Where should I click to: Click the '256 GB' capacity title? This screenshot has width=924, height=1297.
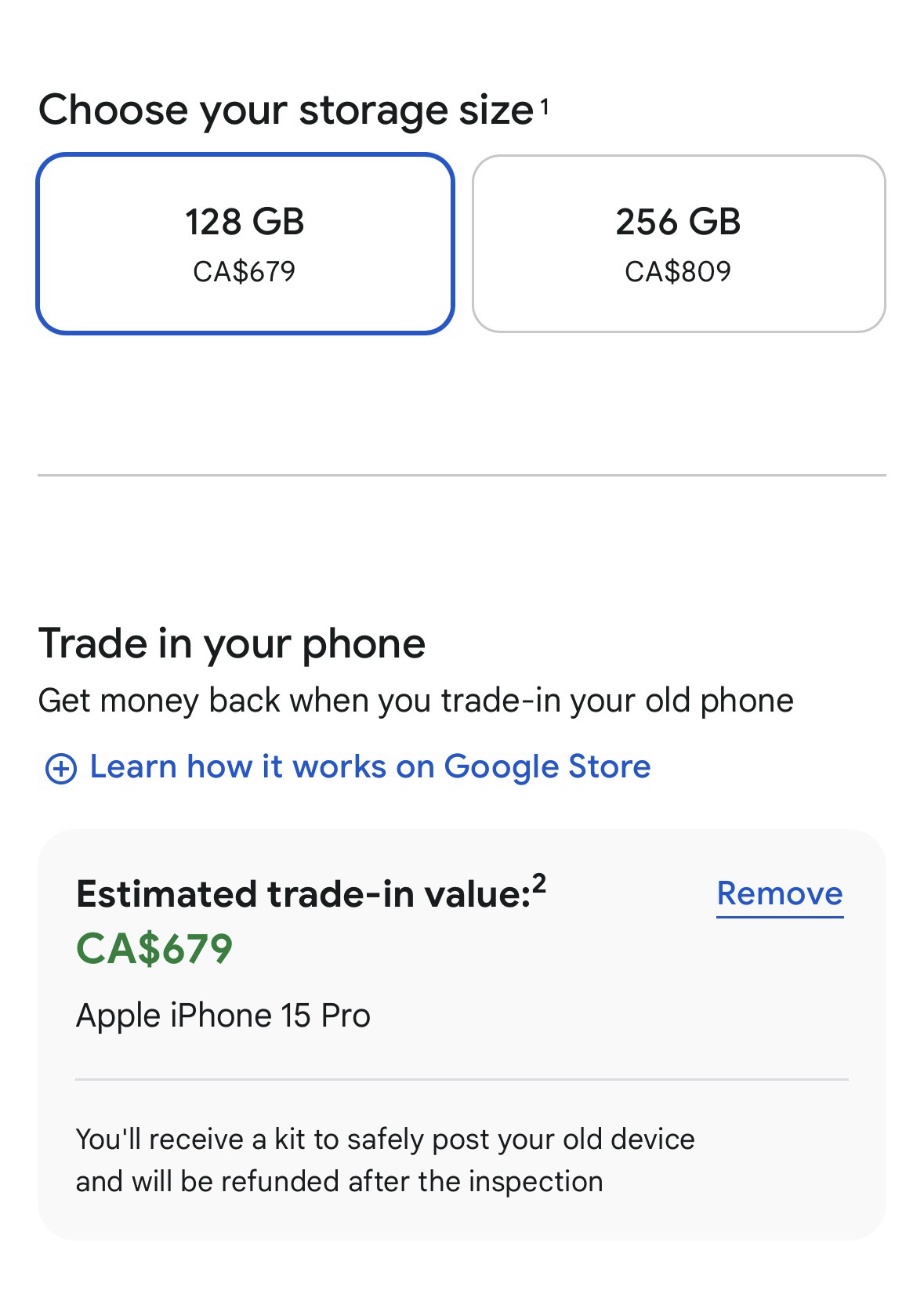[x=678, y=221]
